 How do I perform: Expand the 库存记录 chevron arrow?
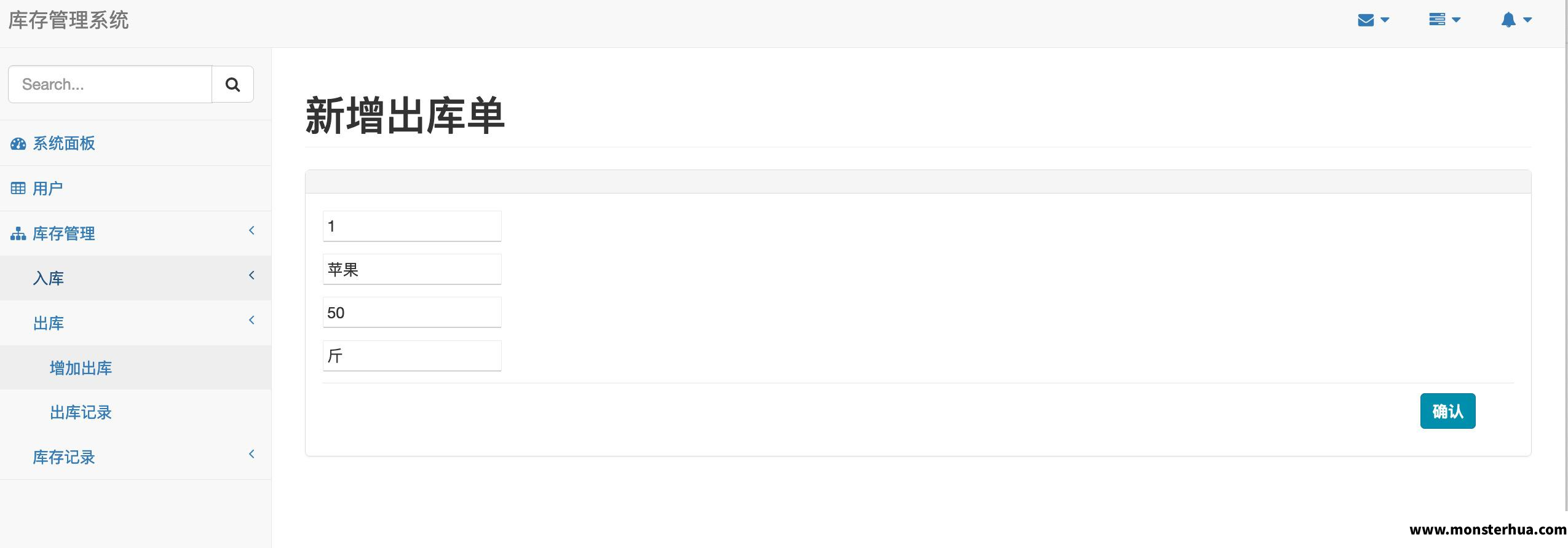coord(251,454)
